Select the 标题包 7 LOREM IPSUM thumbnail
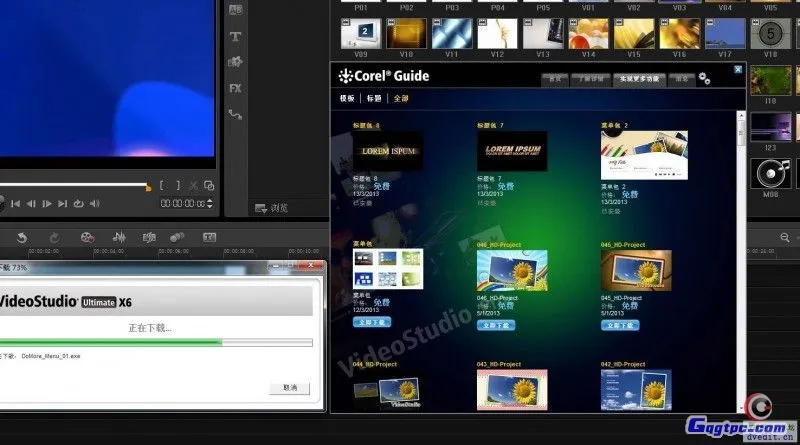This screenshot has height=445, width=800. pyautogui.click(x=512, y=151)
